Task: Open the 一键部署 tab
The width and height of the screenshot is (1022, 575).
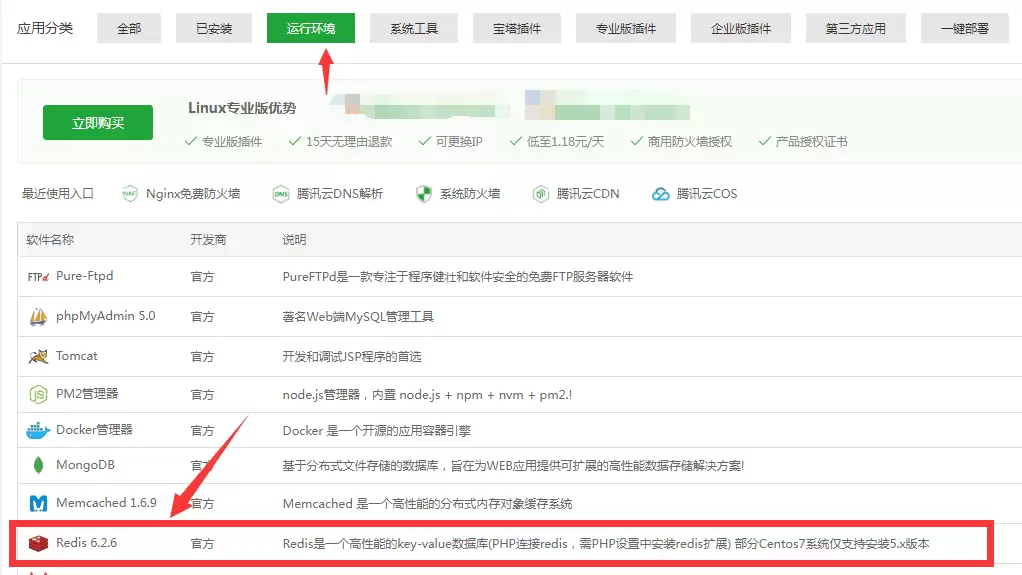Action: [x=965, y=28]
